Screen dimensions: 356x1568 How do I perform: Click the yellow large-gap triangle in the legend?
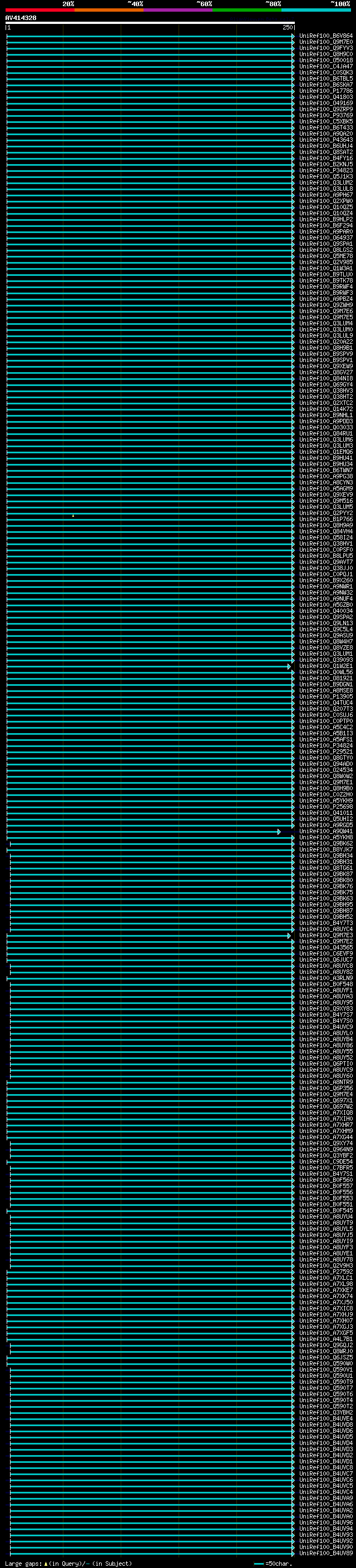click(46, 1564)
